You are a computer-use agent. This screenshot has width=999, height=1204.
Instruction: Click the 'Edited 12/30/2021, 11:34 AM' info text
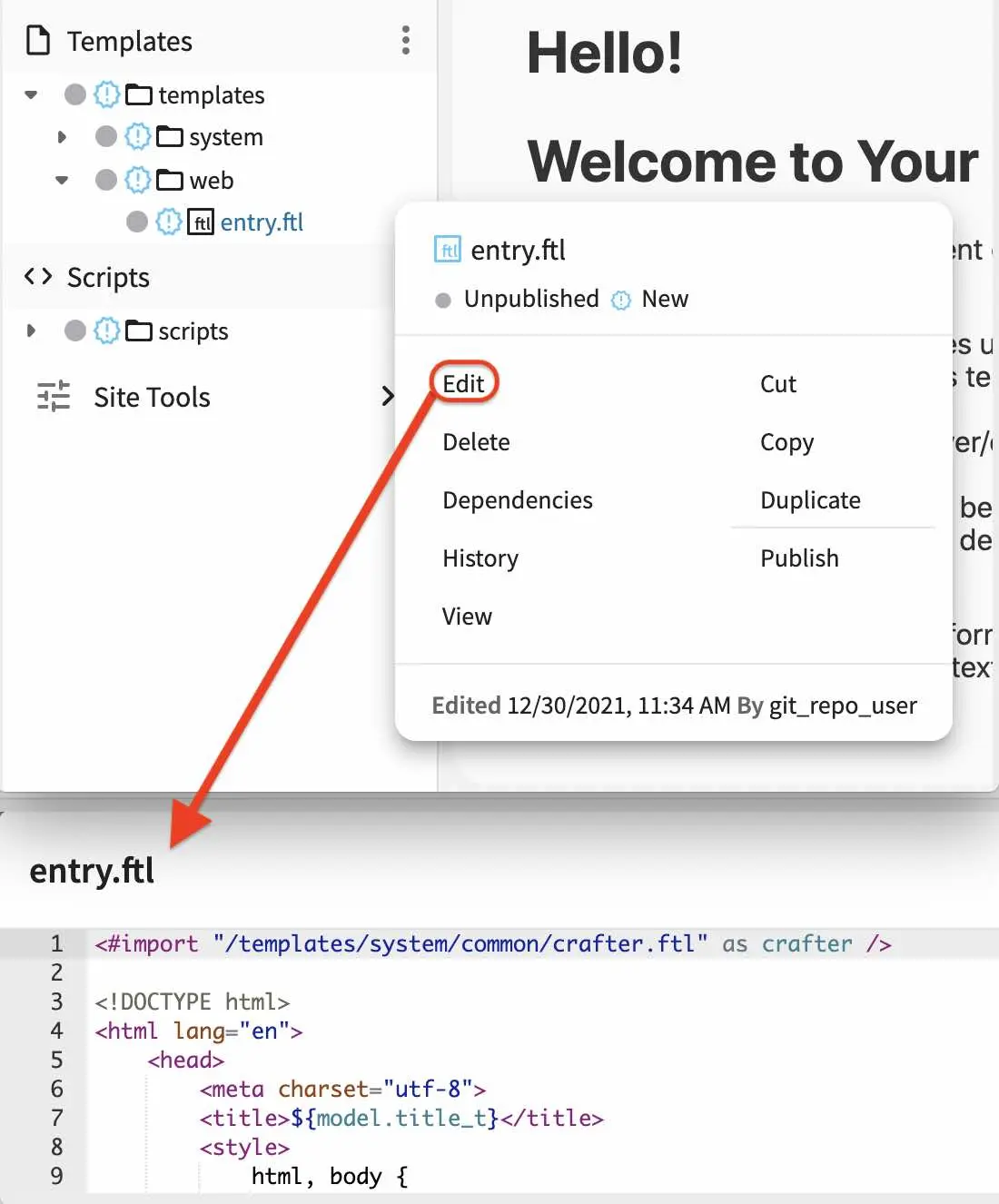(581, 706)
